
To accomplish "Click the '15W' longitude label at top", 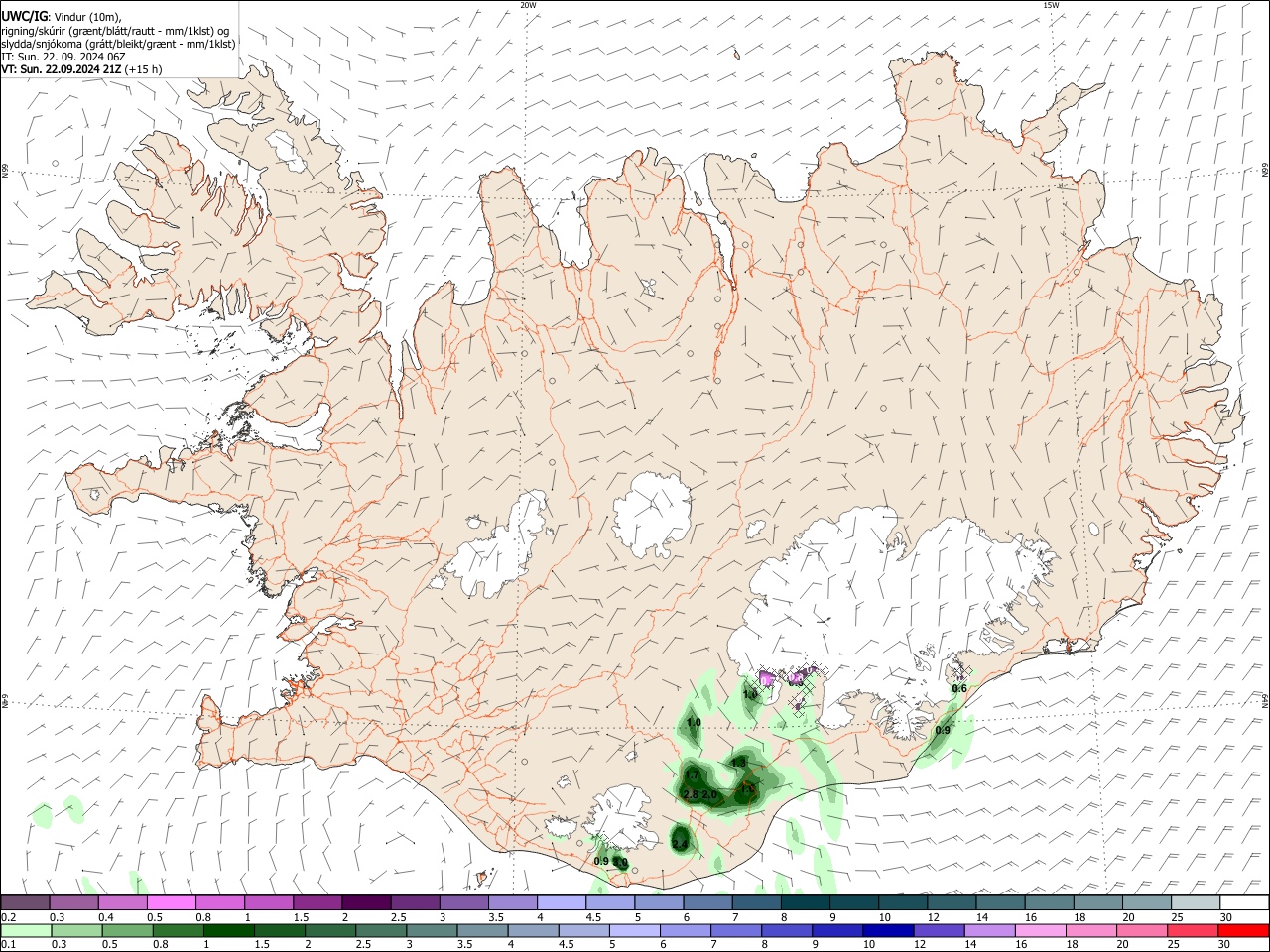I will pyautogui.click(x=1051, y=5).
